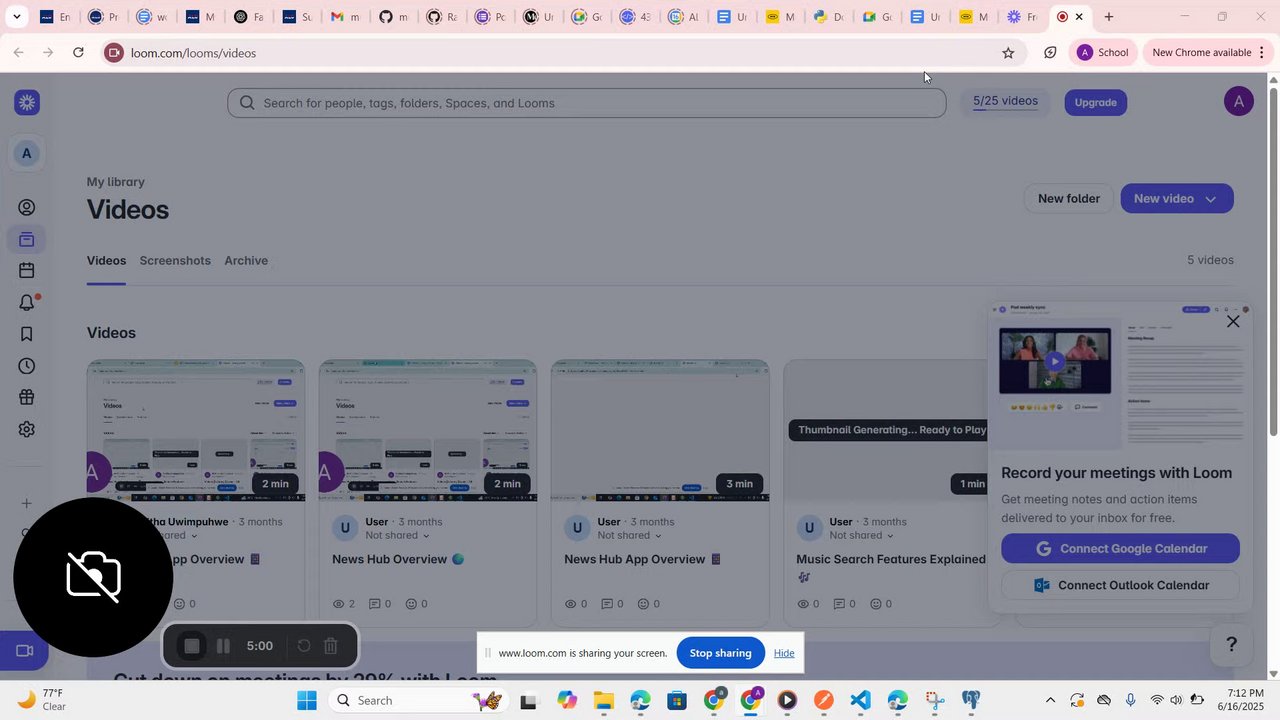Viewport: 1280px width, 720px height.
Task: Open the Notifications bell icon
Action: tap(27, 302)
